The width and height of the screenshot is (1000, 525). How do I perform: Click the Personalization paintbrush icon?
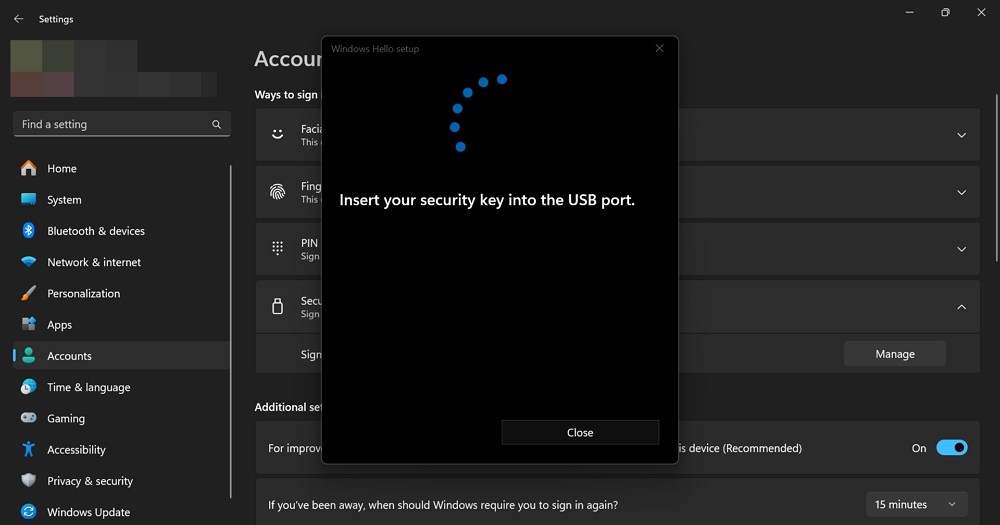click(29, 294)
